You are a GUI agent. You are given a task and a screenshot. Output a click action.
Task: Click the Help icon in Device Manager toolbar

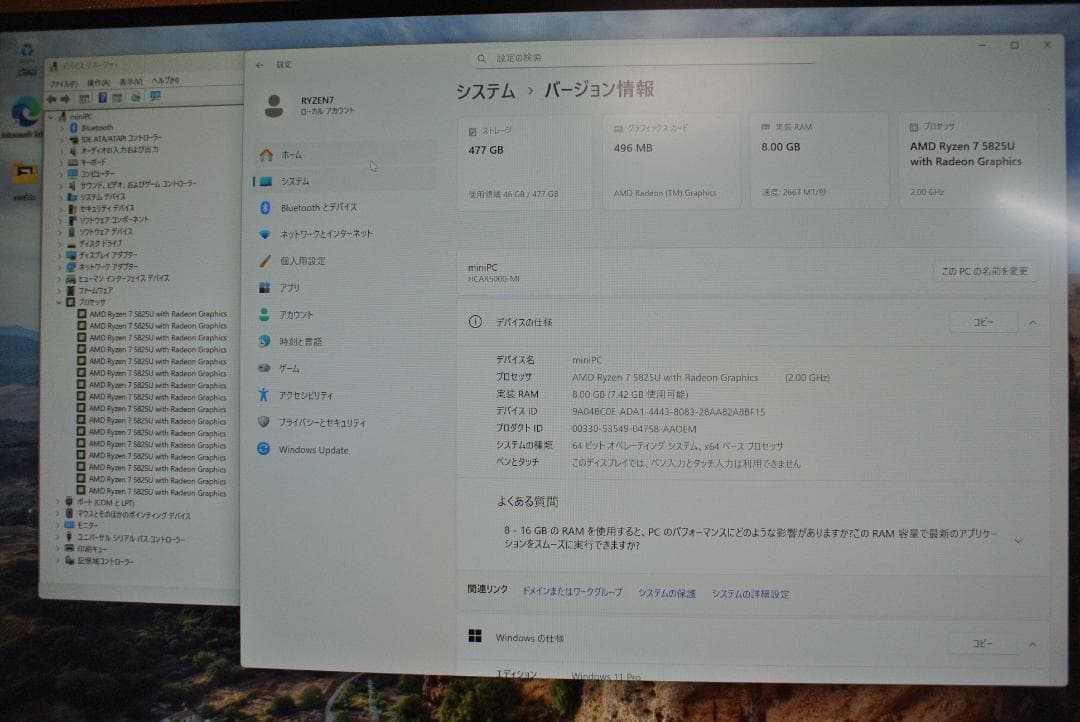(101, 97)
